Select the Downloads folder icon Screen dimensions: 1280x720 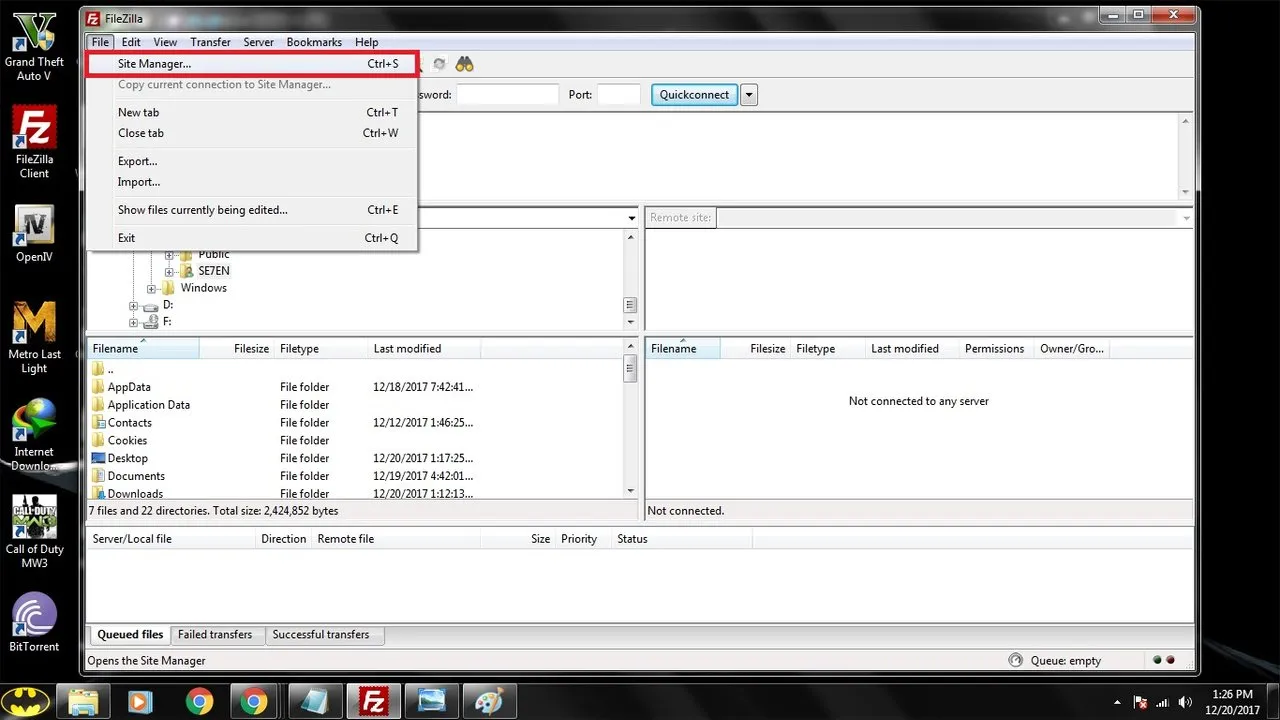pos(98,493)
